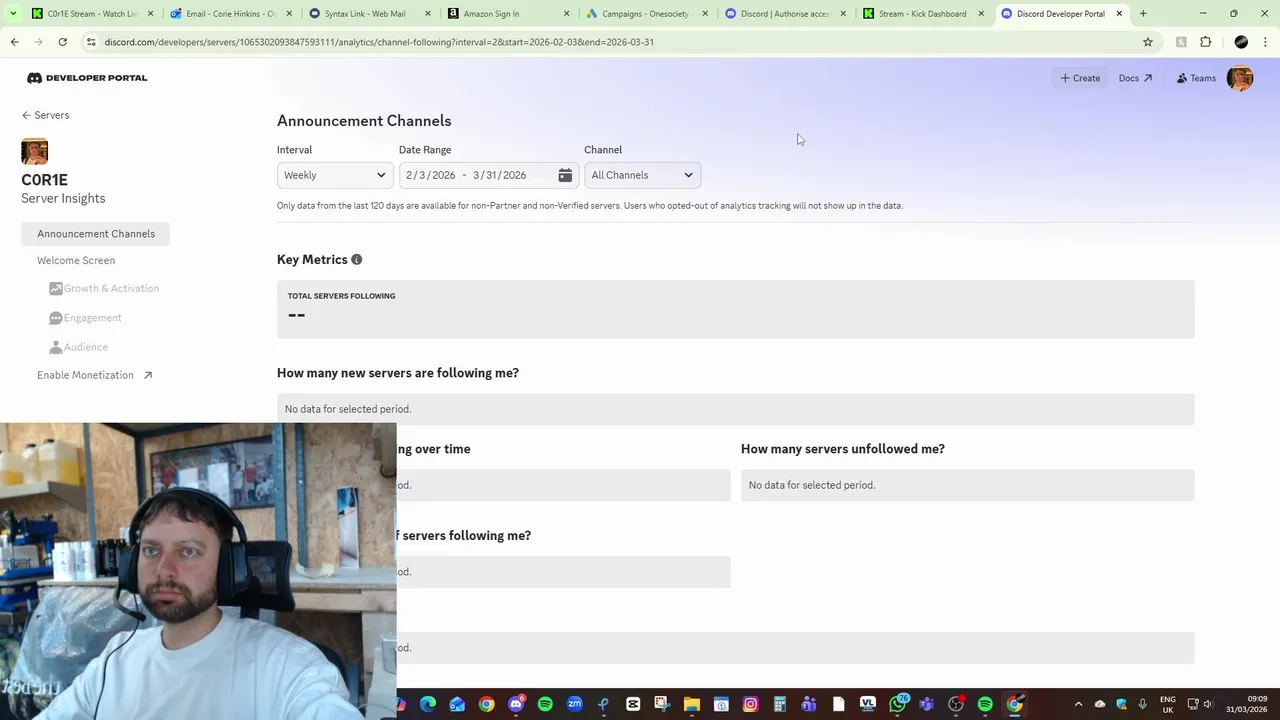Switch to the C0R1E Stream Kick tab

click(94, 14)
